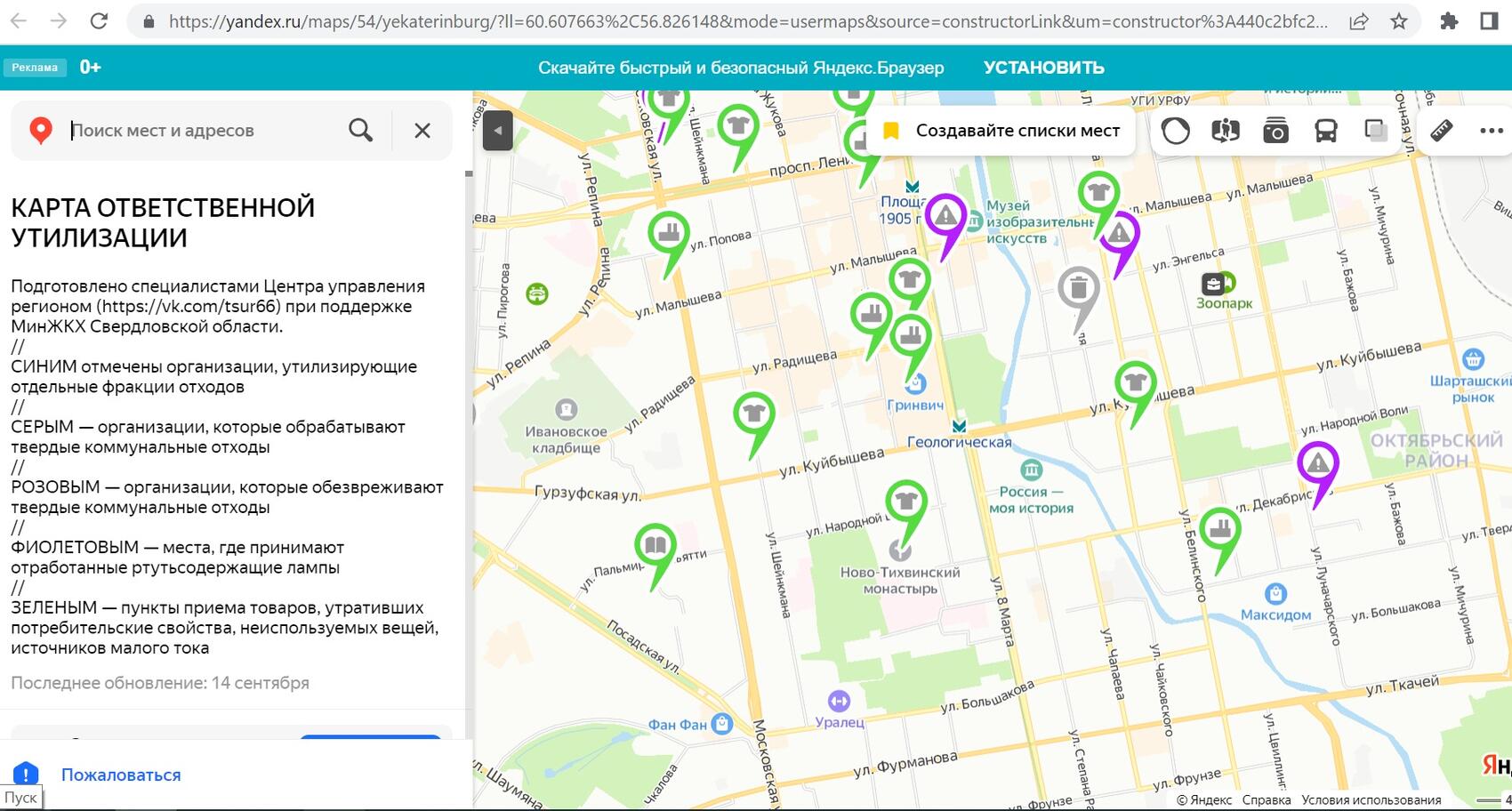Clear the search field with X
Viewport: 1512px width, 811px height.
coord(422,131)
